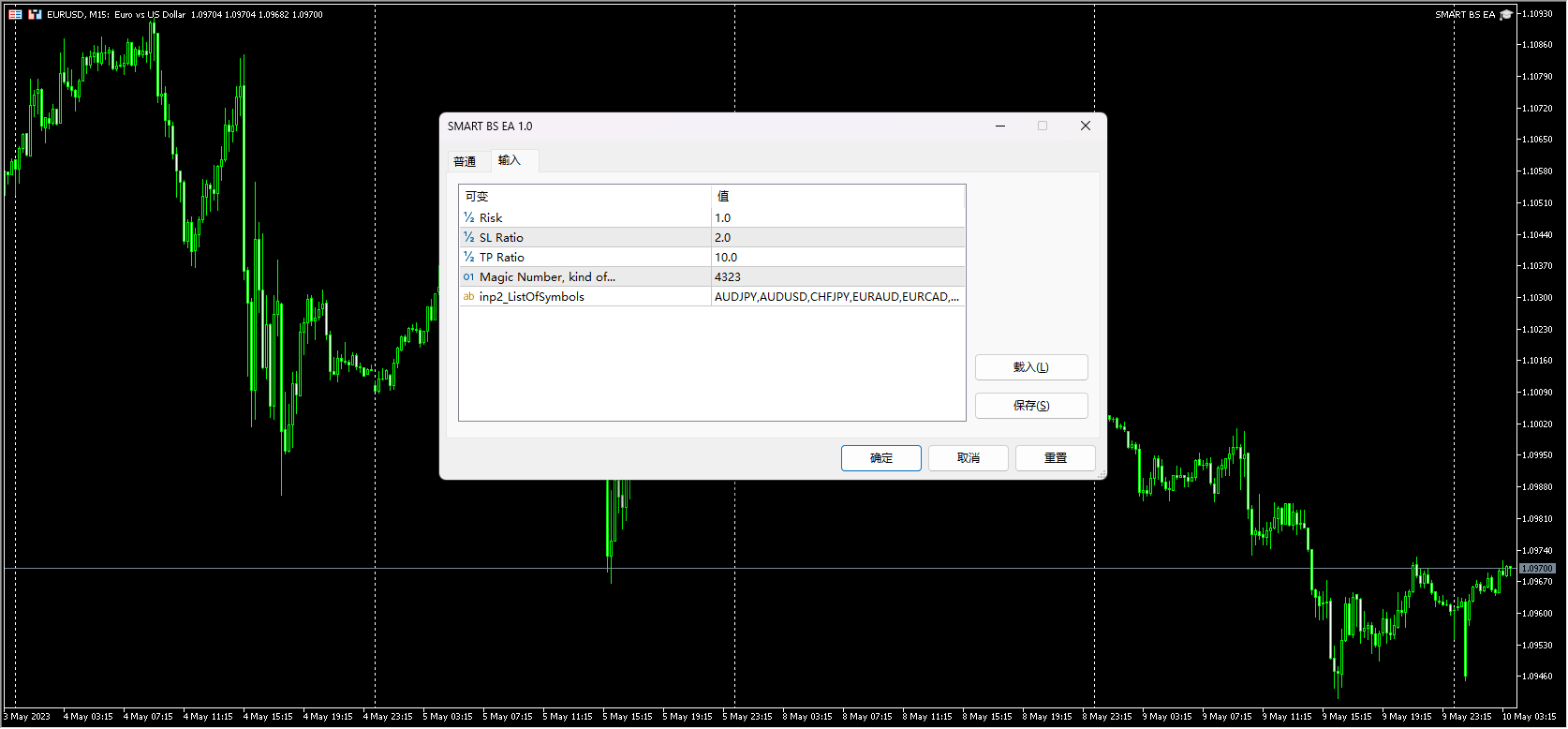Select the SL Ratio value 2.0 cell

(838, 237)
